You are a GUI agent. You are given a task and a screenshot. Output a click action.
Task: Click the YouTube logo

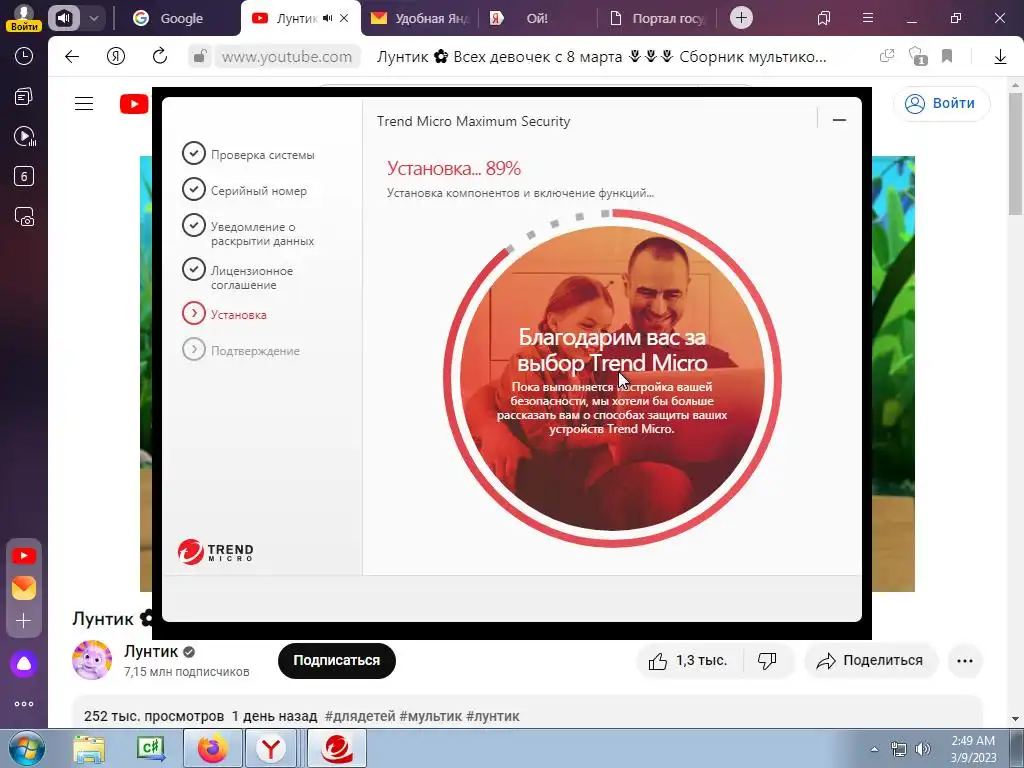point(135,104)
